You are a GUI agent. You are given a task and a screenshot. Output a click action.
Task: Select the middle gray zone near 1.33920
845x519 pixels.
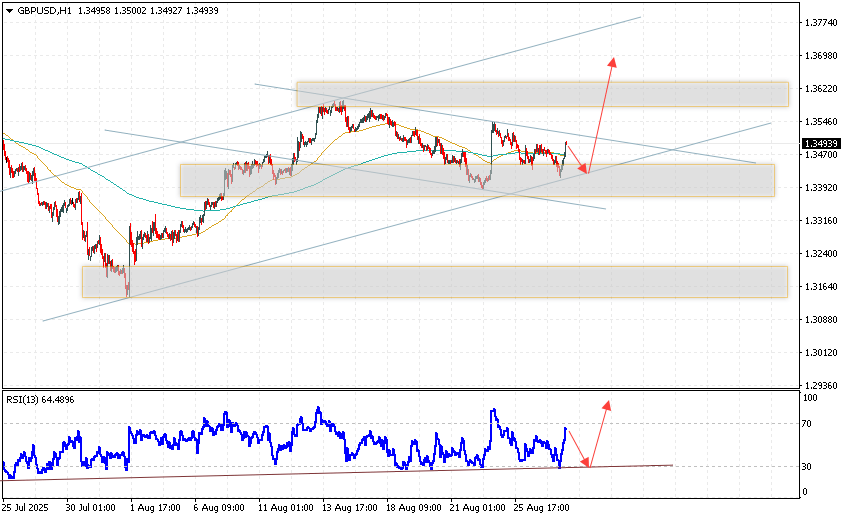pos(477,181)
